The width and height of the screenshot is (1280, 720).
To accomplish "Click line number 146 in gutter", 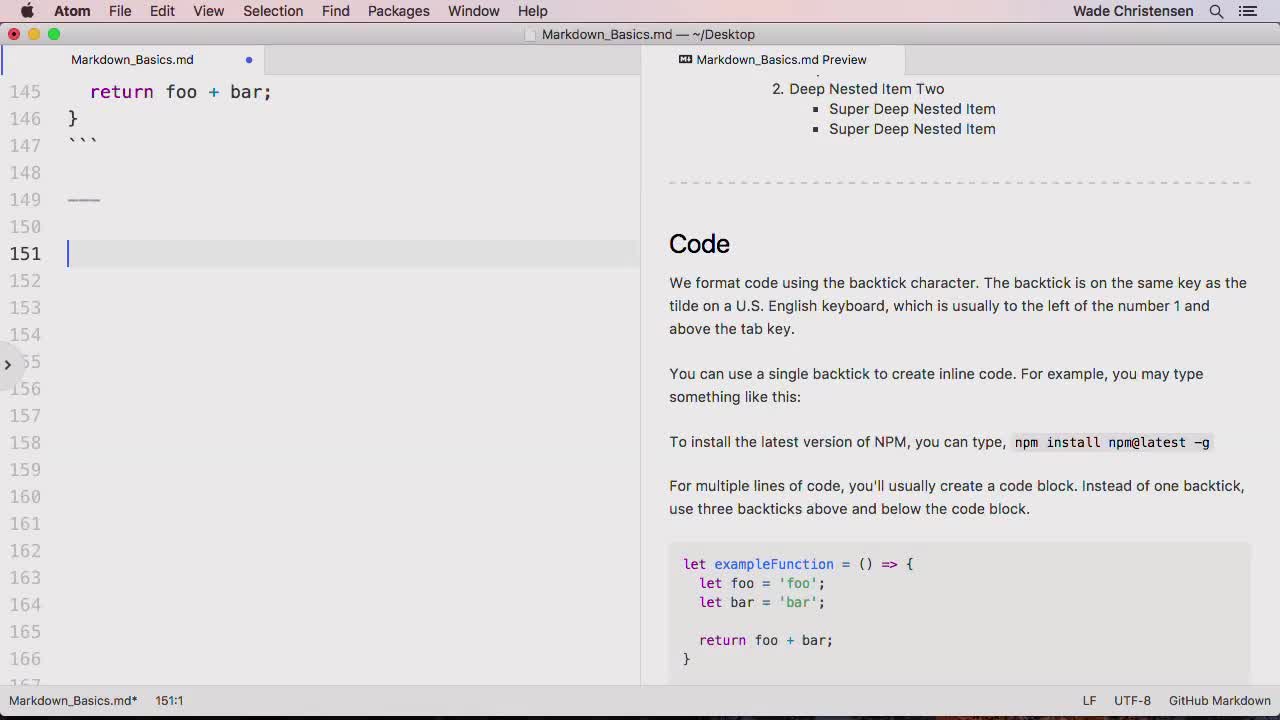I will click(x=25, y=119).
